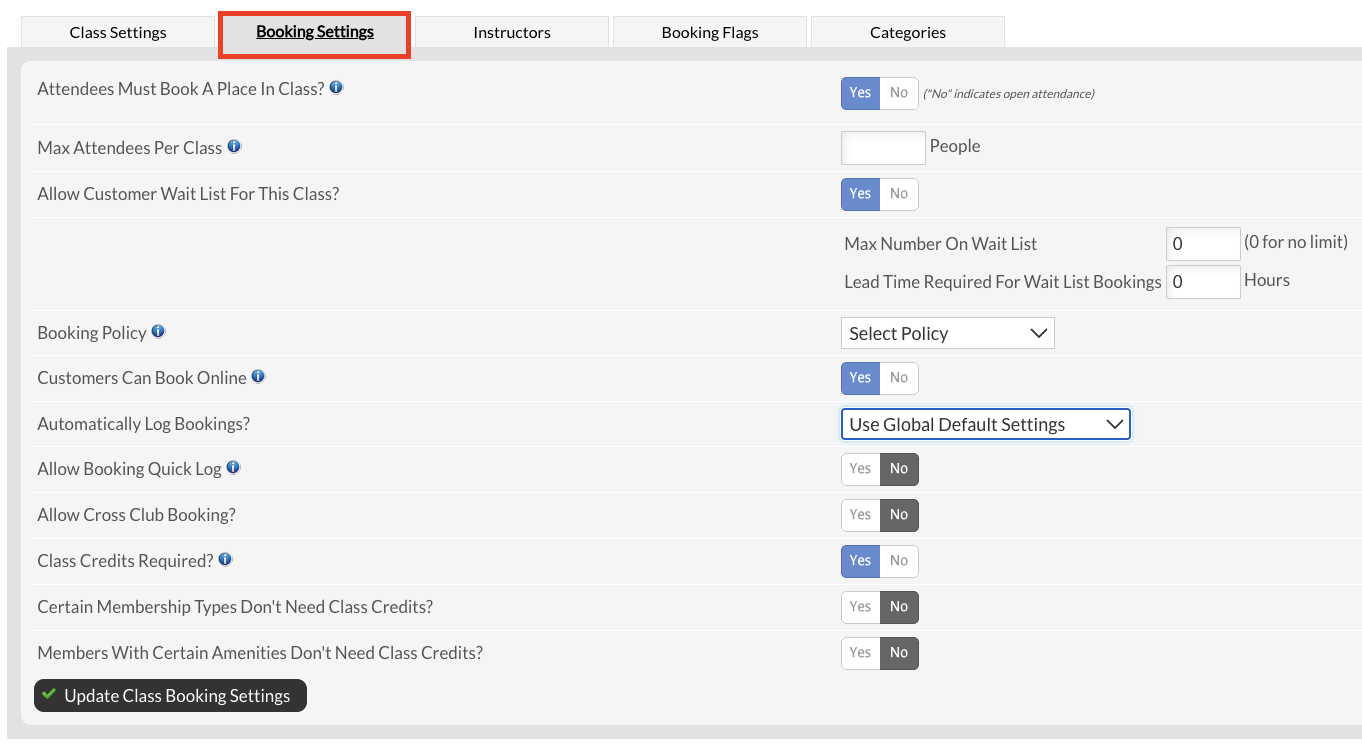Image resolution: width=1362 pixels, height=752 pixels.
Task: Select No for Allow Cross Club Booking
Action: (x=899, y=515)
